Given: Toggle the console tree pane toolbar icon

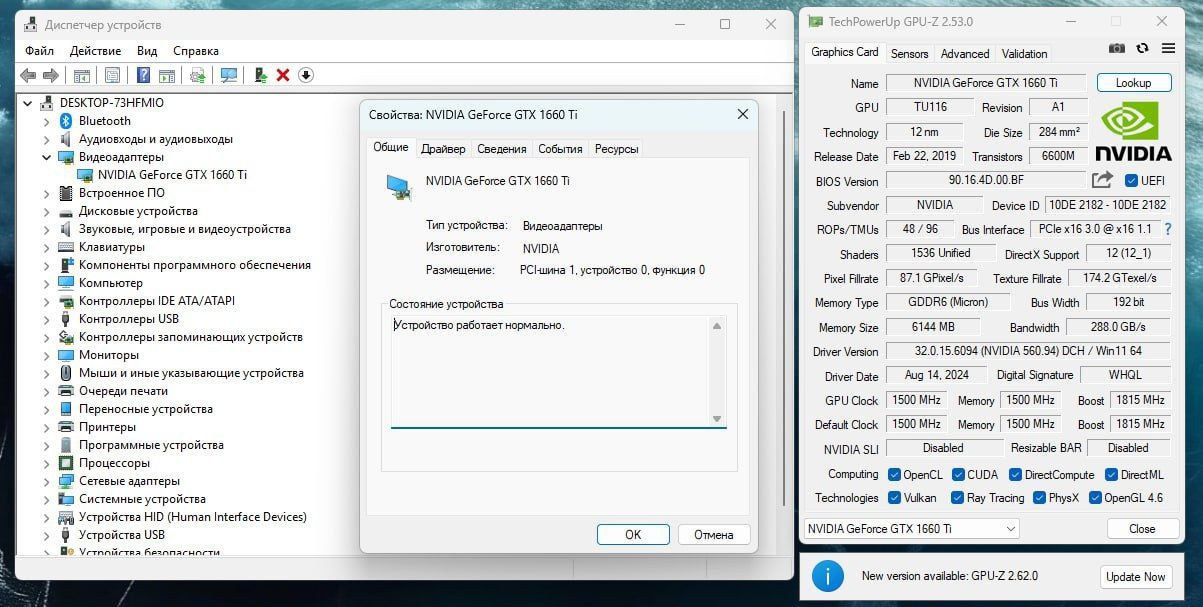Looking at the screenshot, I should [x=82, y=75].
